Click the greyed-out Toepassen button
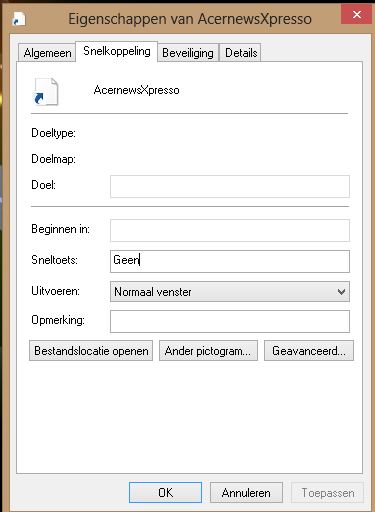Viewport: 375px width, 512px height. point(327,492)
